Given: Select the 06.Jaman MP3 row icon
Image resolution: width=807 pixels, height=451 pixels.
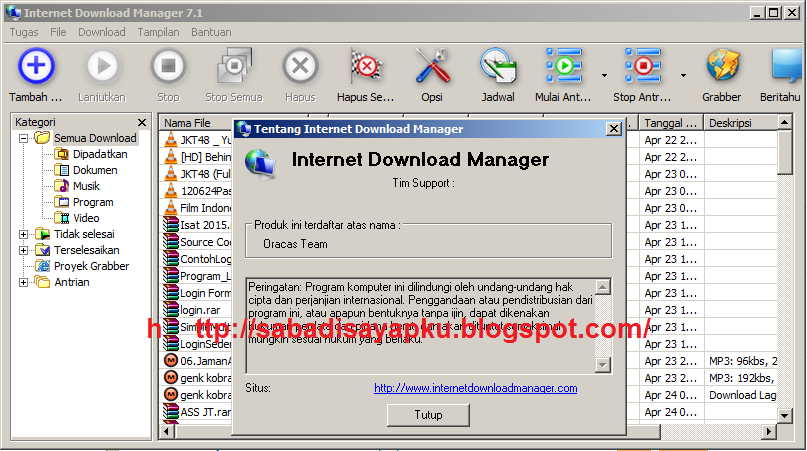Looking at the screenshot, I should click(170, 361).
